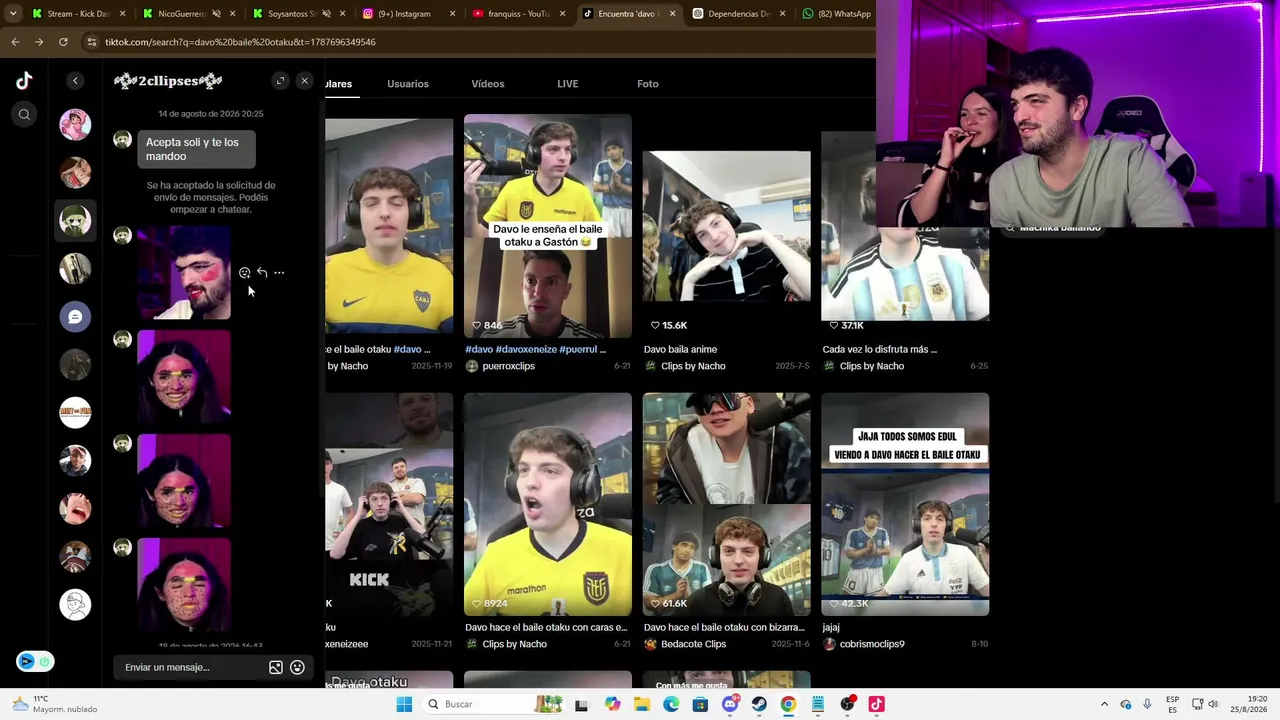Open the video with 8924 likes
This screenshot has height=720, width=1280.
[x=548, y=505]
